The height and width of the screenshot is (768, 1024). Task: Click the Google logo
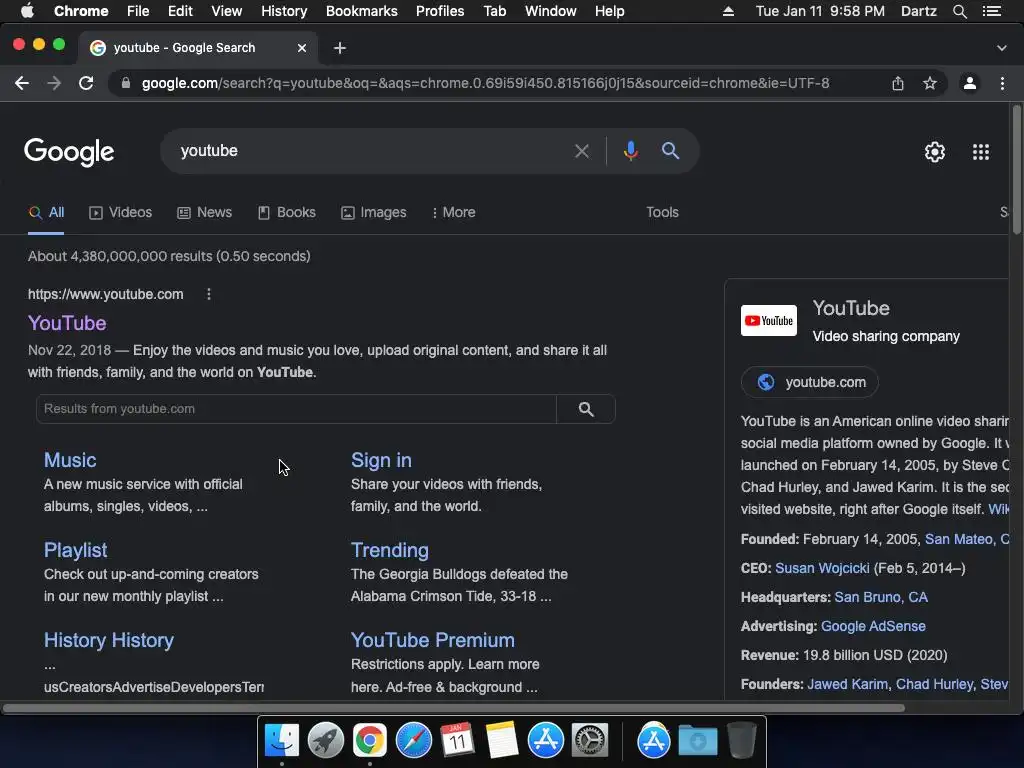[69, 152]
